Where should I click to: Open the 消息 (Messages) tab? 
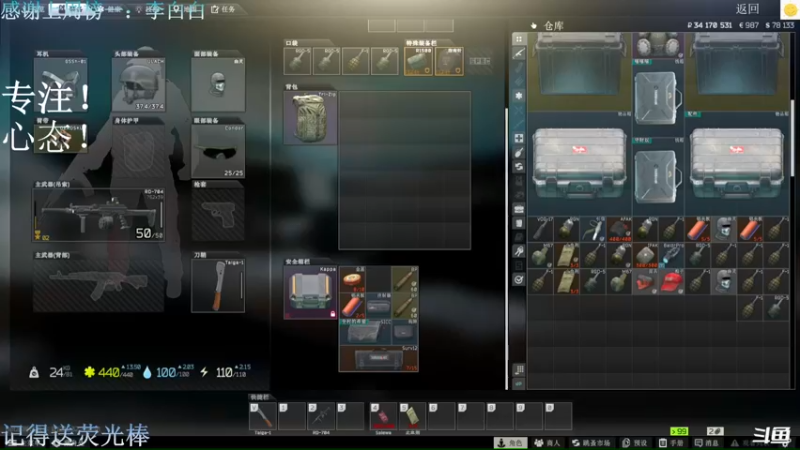(707, 442)
